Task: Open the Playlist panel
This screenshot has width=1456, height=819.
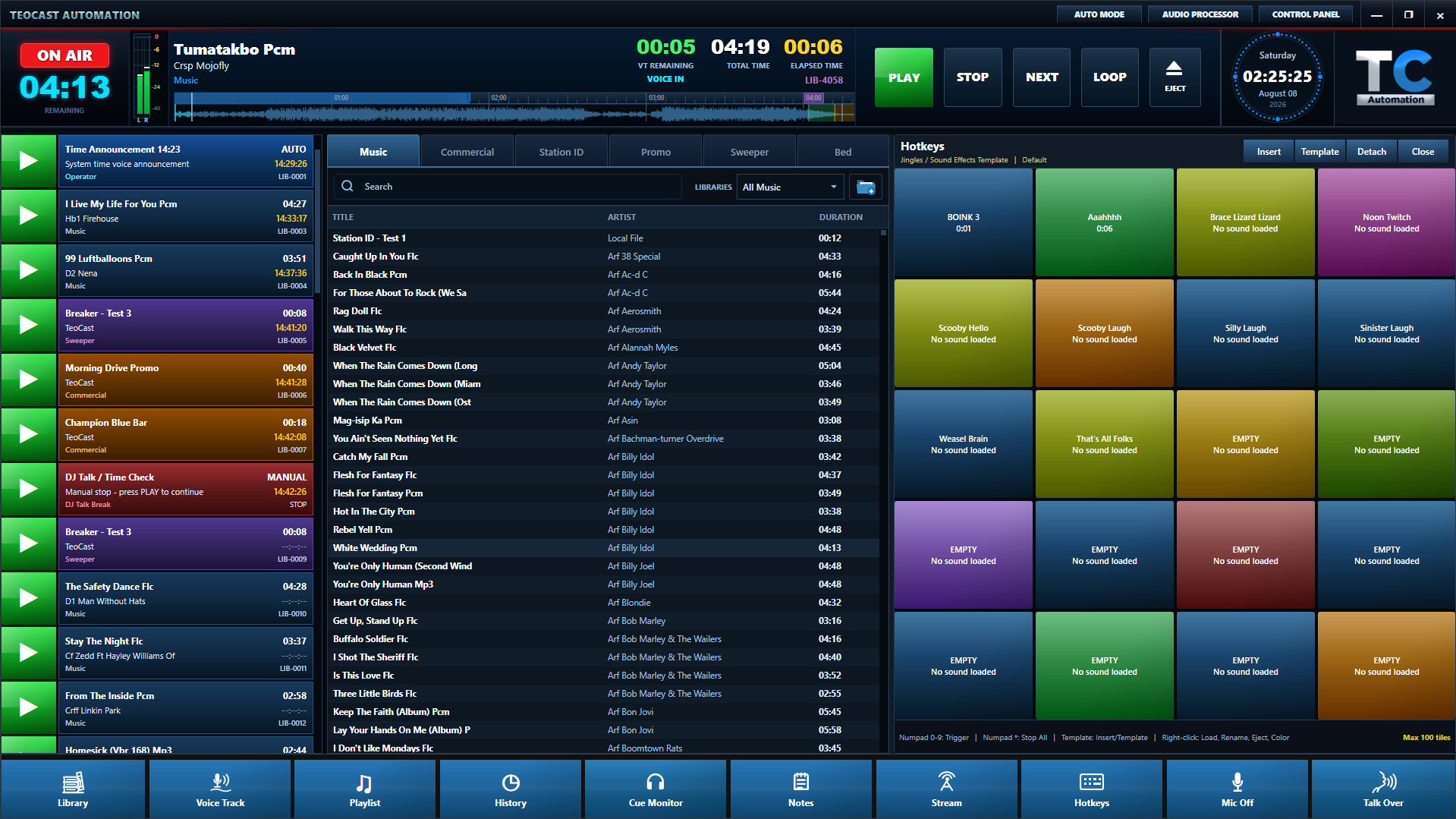Action: pos(365,789)
